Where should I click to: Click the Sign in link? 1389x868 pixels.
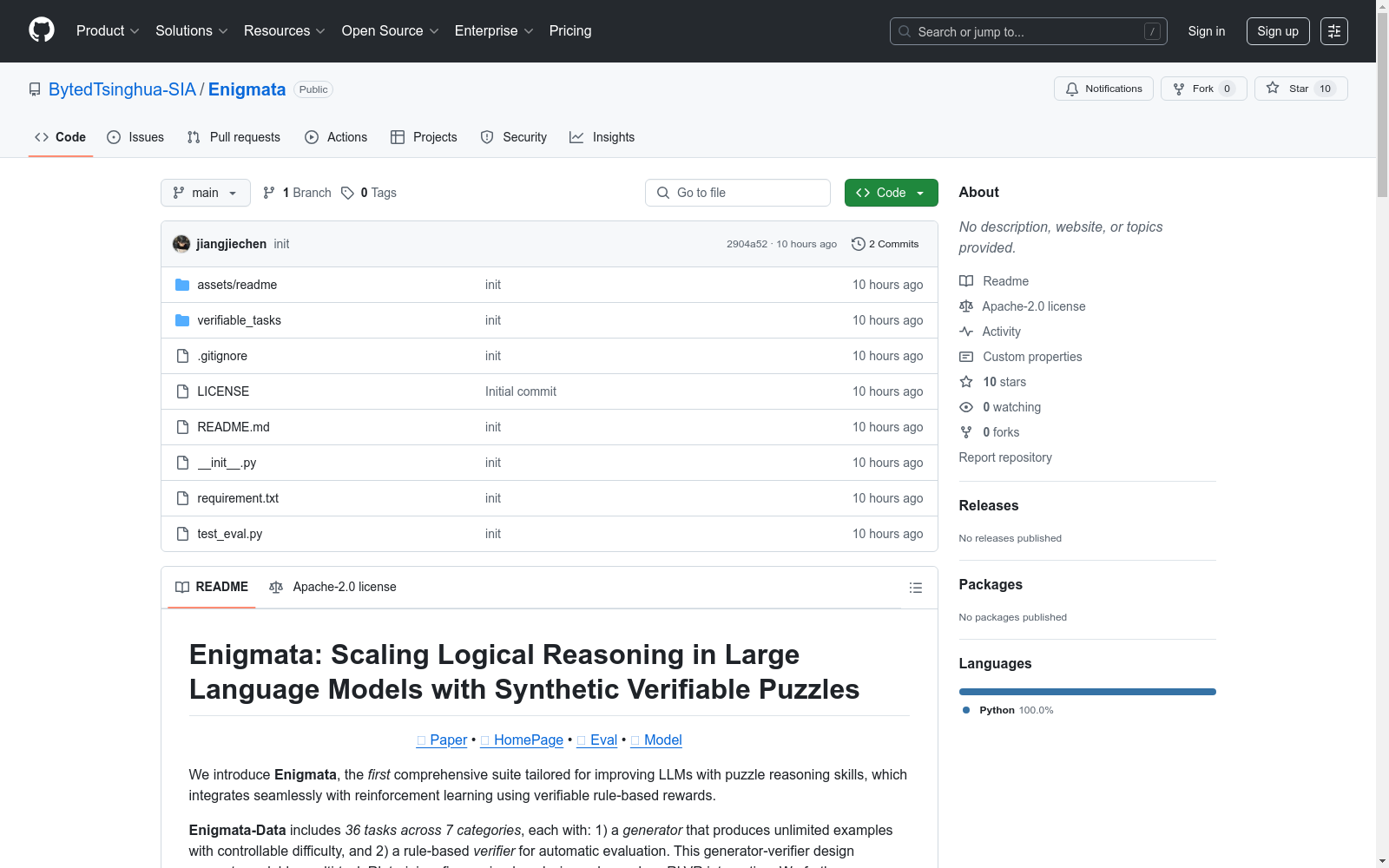click(1207, 31)
